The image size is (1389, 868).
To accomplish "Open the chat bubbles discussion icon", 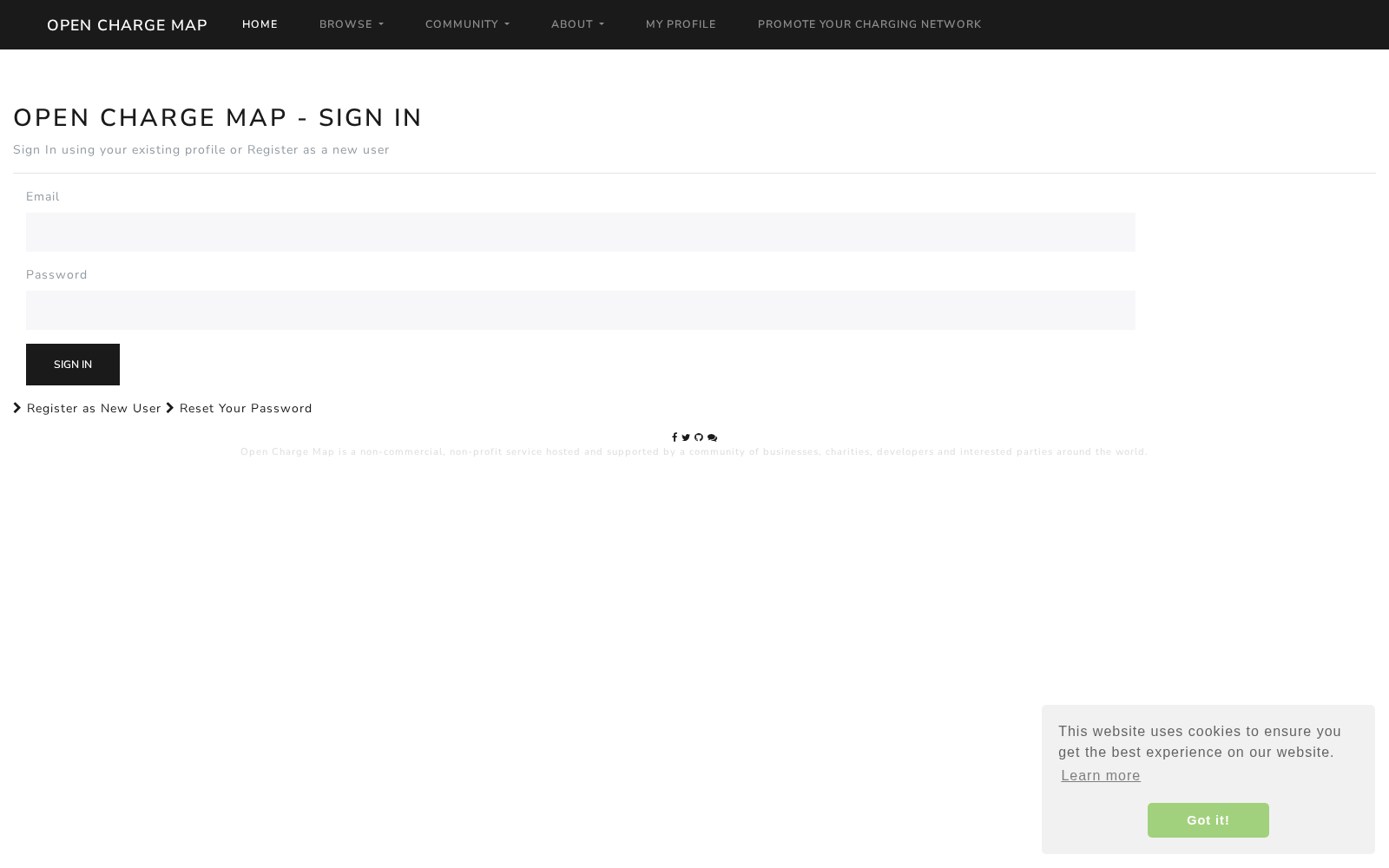I will 712,437.
